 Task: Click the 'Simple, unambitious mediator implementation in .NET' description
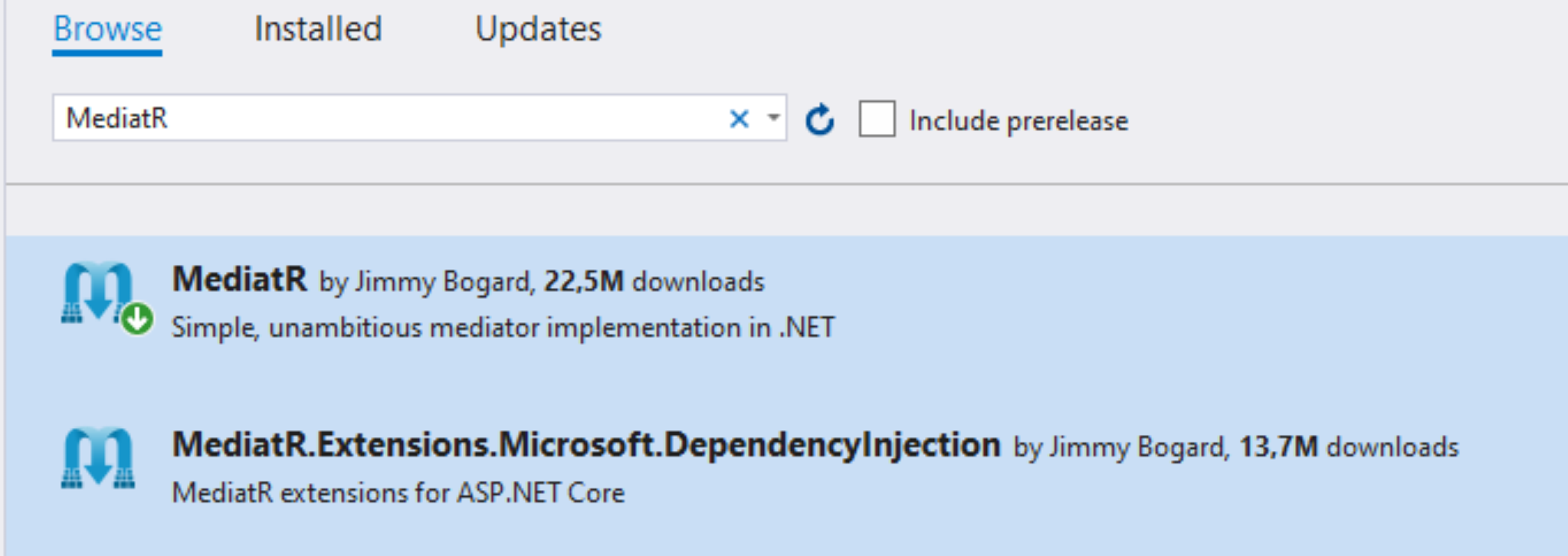tap(504, 328)
